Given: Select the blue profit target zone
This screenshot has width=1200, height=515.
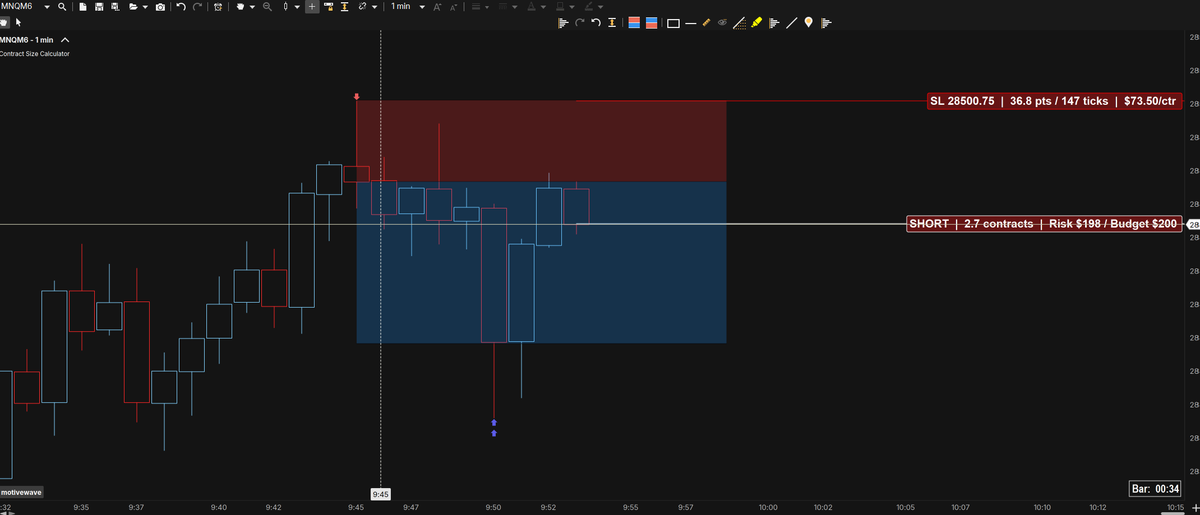Looking at the screenshot, I should (541, 263).
